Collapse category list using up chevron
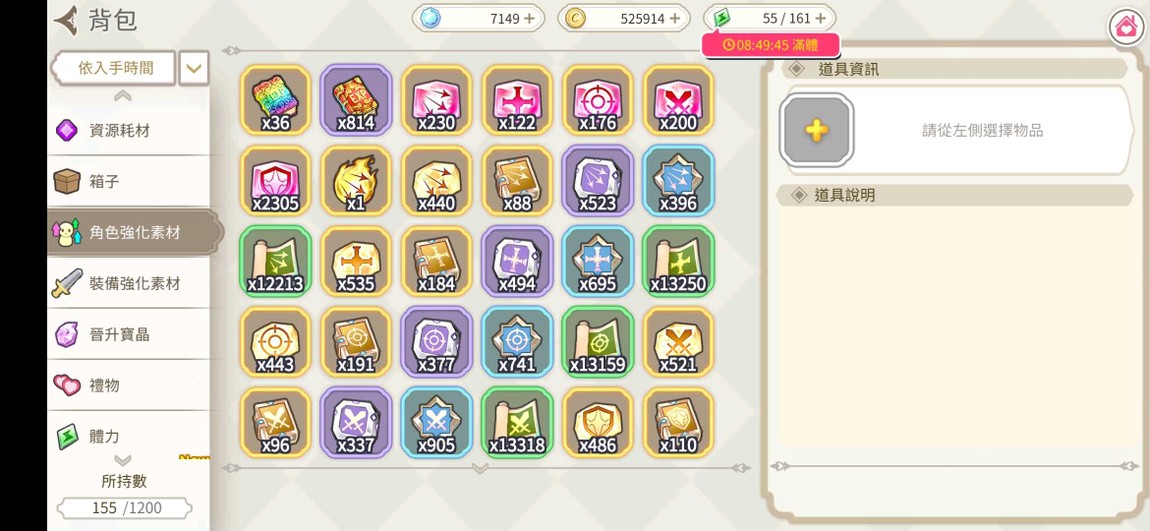The height and width of the screenshot is (531, 1150). tap(122, 95)
